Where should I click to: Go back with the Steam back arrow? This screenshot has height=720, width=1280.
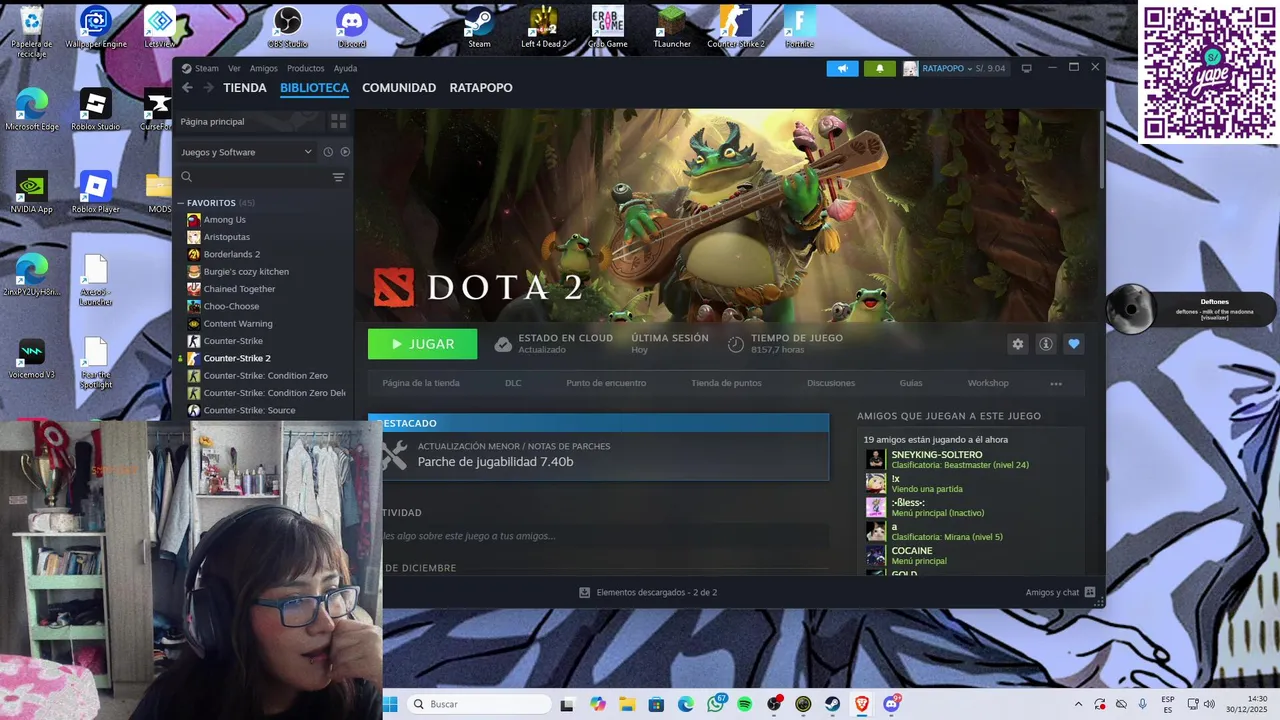pyautogui.click(x=187, y=88)
